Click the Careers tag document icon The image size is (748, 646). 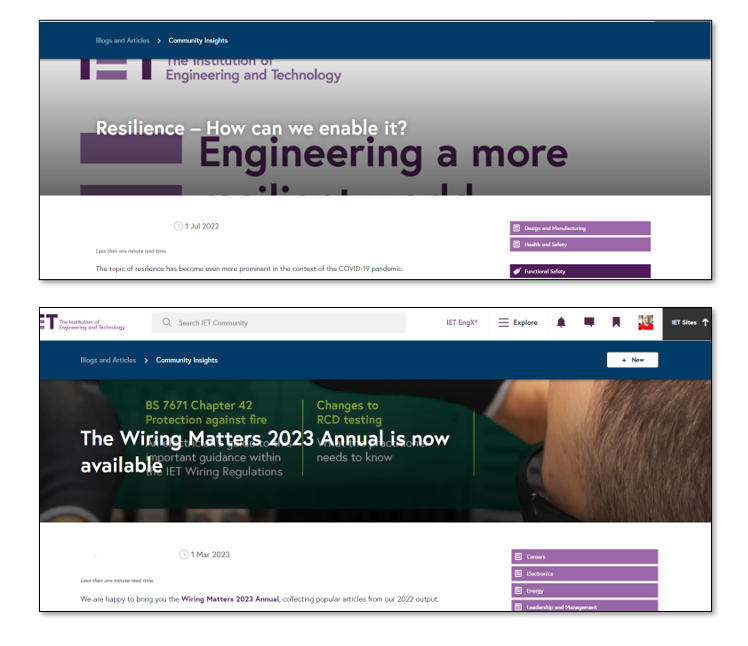(519, 556)
